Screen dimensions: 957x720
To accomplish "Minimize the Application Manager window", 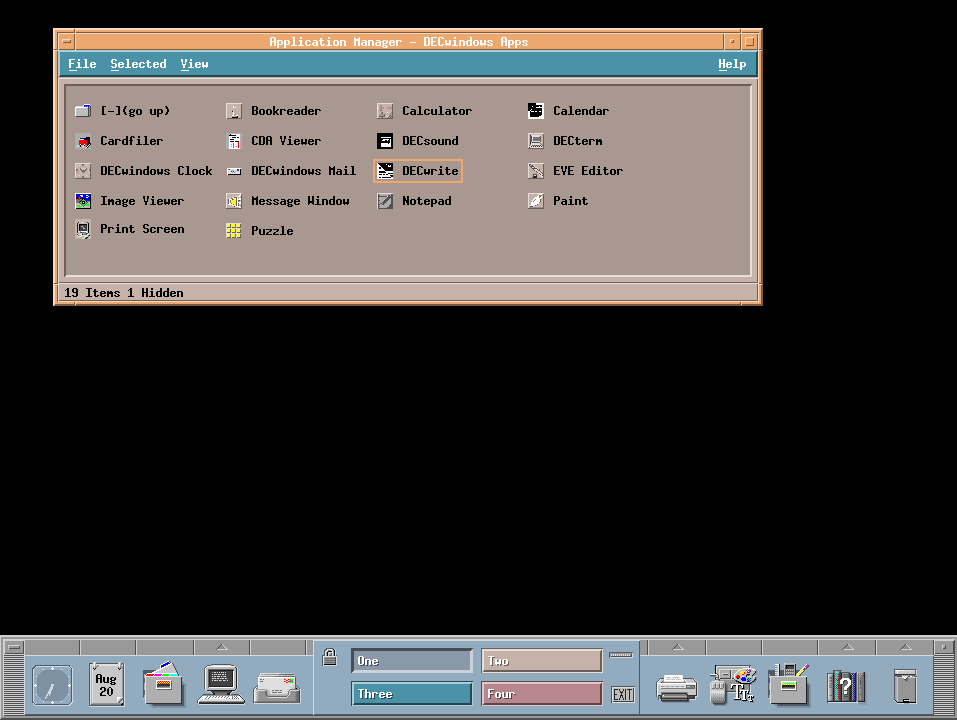I will click(x=732, y=41).
